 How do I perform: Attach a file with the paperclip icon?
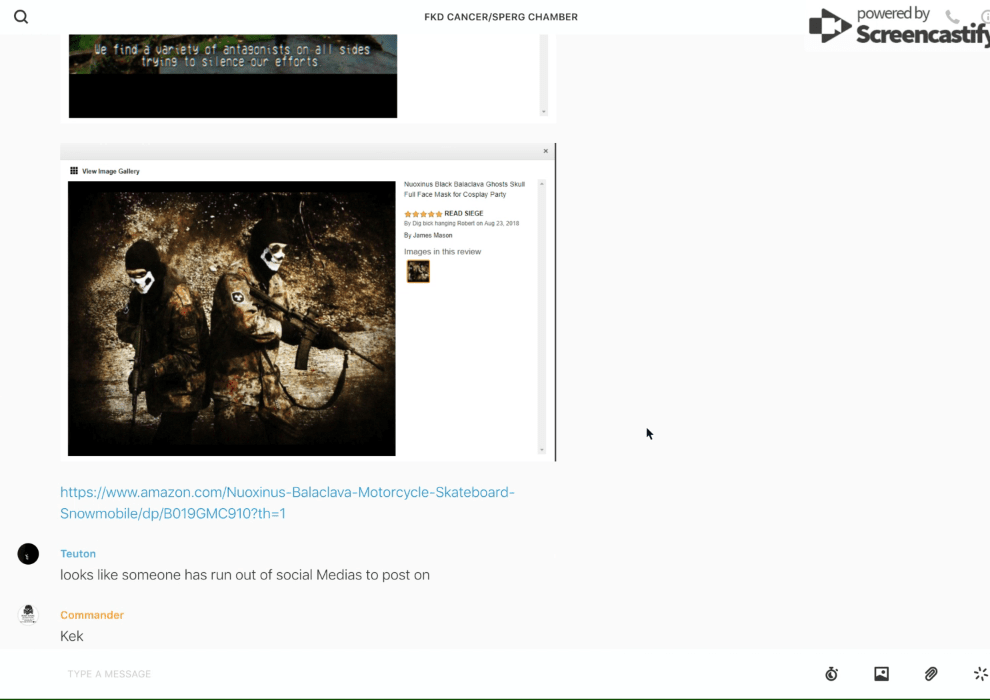click(931, 674)
